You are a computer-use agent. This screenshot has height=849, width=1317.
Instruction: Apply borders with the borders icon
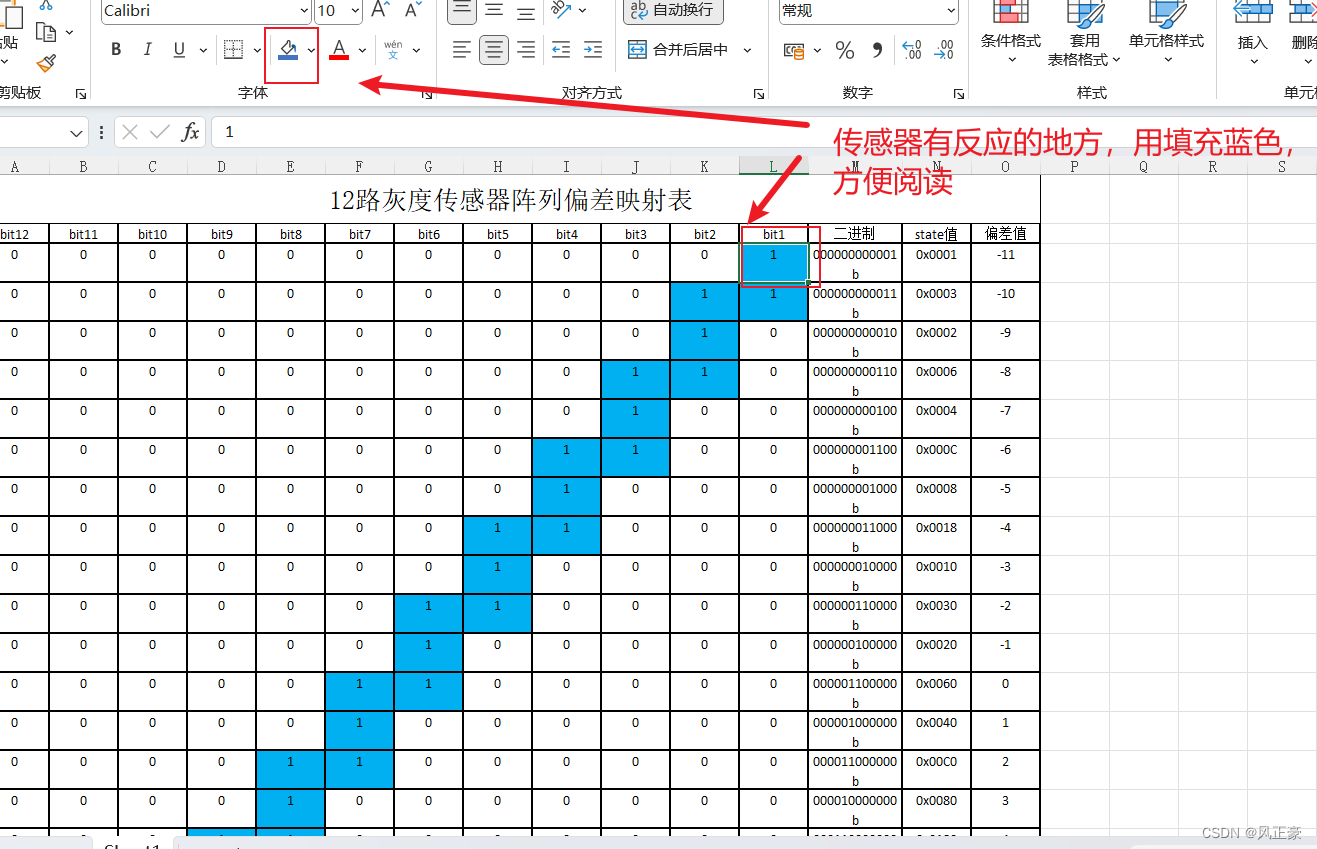(234, 50)
